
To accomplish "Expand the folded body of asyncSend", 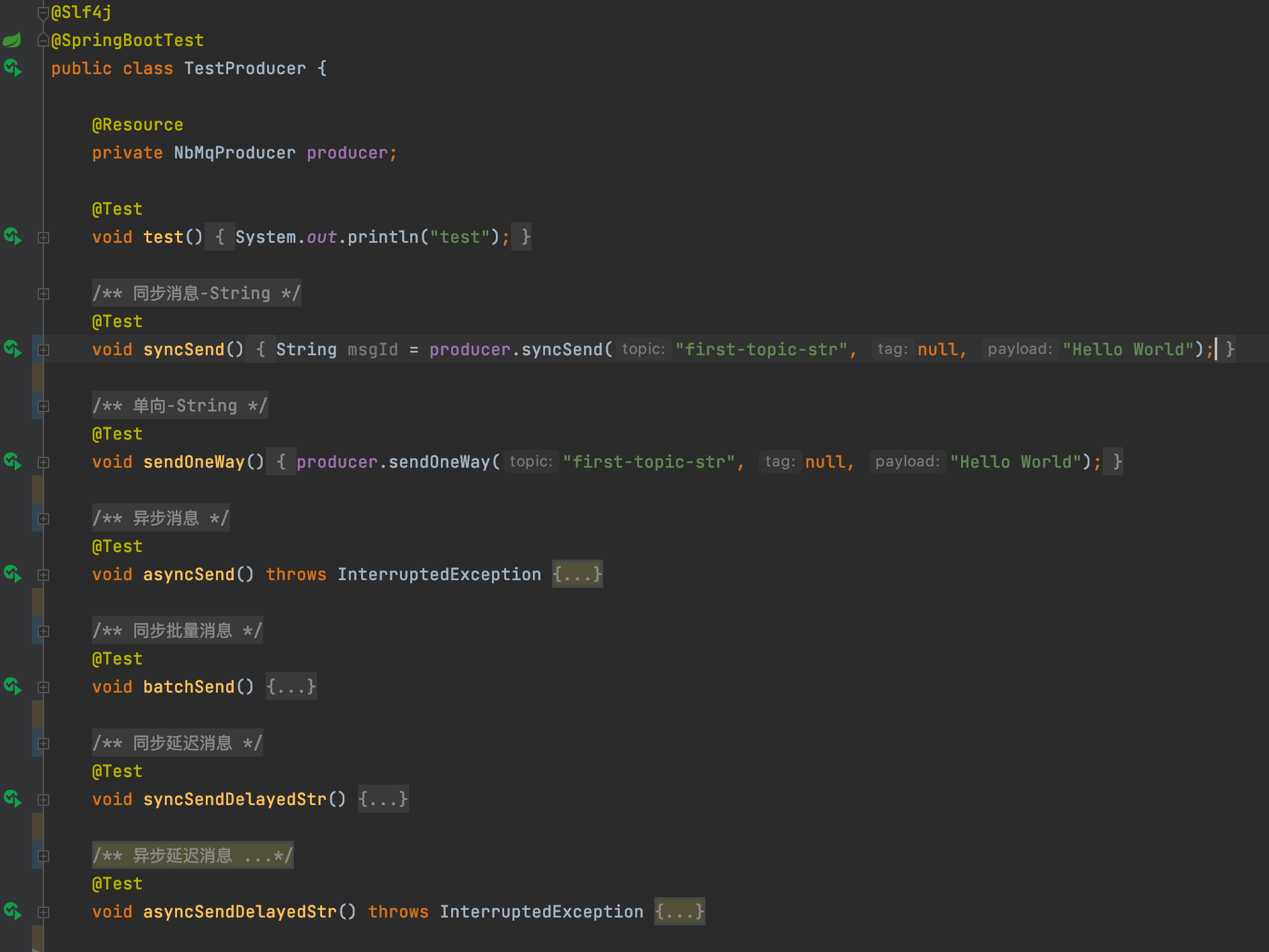I will (x=576, y=574).
